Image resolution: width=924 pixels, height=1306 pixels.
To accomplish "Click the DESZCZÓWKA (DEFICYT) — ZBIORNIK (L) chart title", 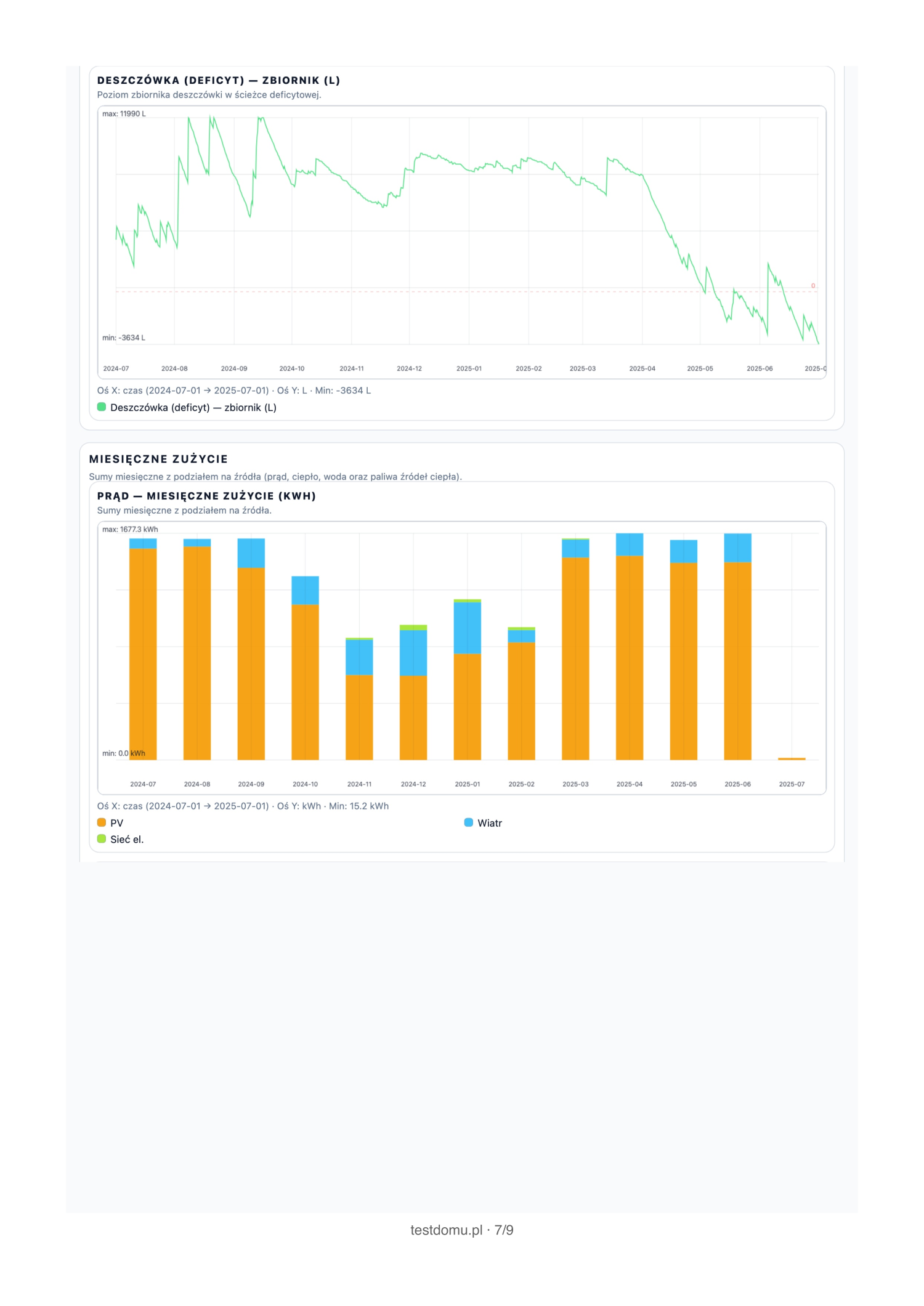I will (x=219, y=80).
